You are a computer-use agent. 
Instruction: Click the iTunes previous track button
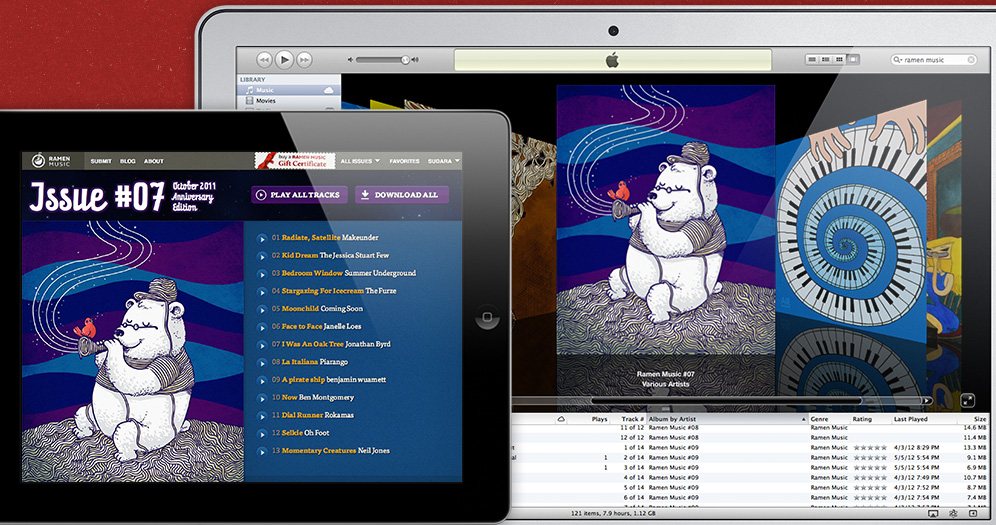pyautogui.click(x=264, y=60)
